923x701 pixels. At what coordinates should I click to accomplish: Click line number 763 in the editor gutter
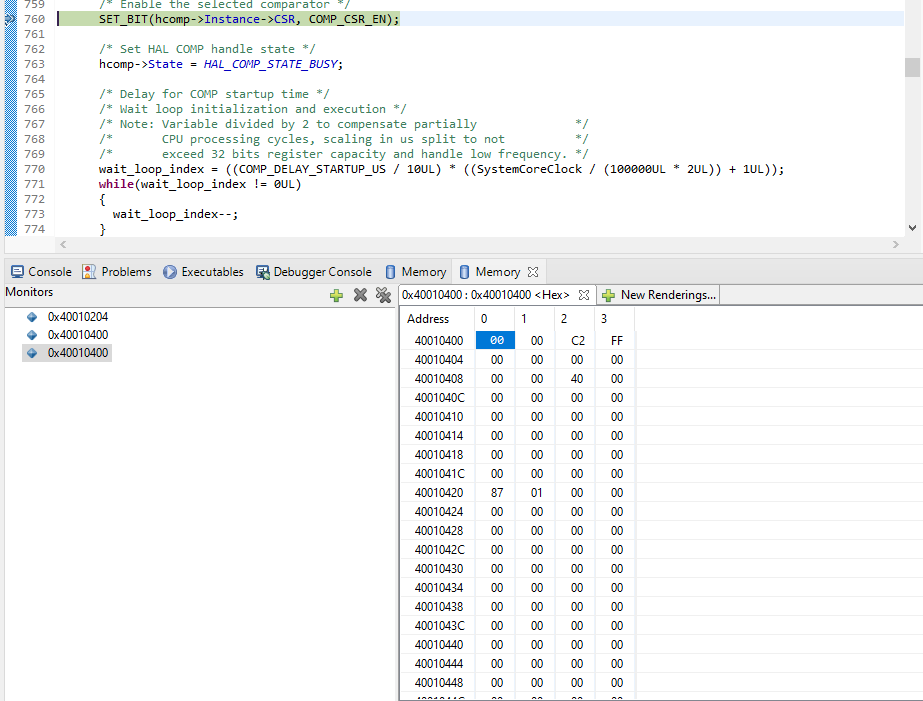(34, 64)
